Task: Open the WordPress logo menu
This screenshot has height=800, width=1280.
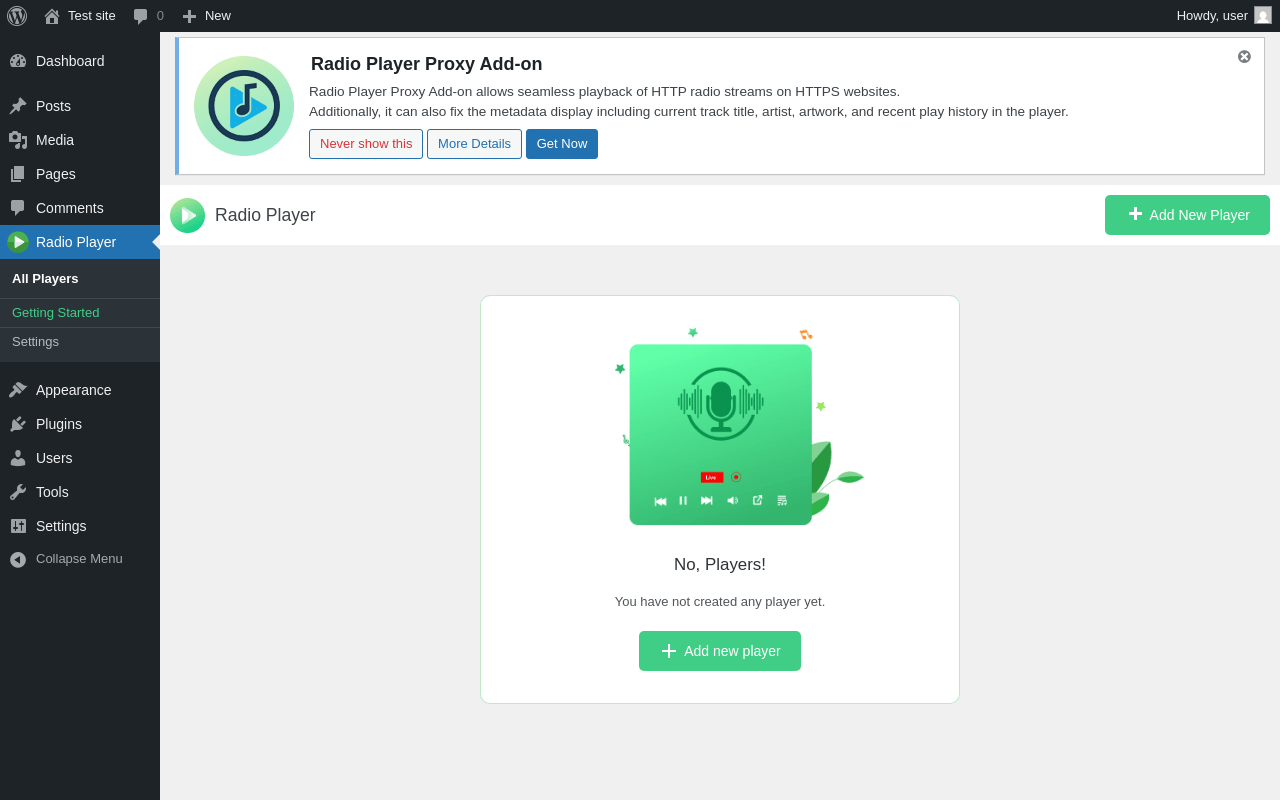Action: [17, 16]
